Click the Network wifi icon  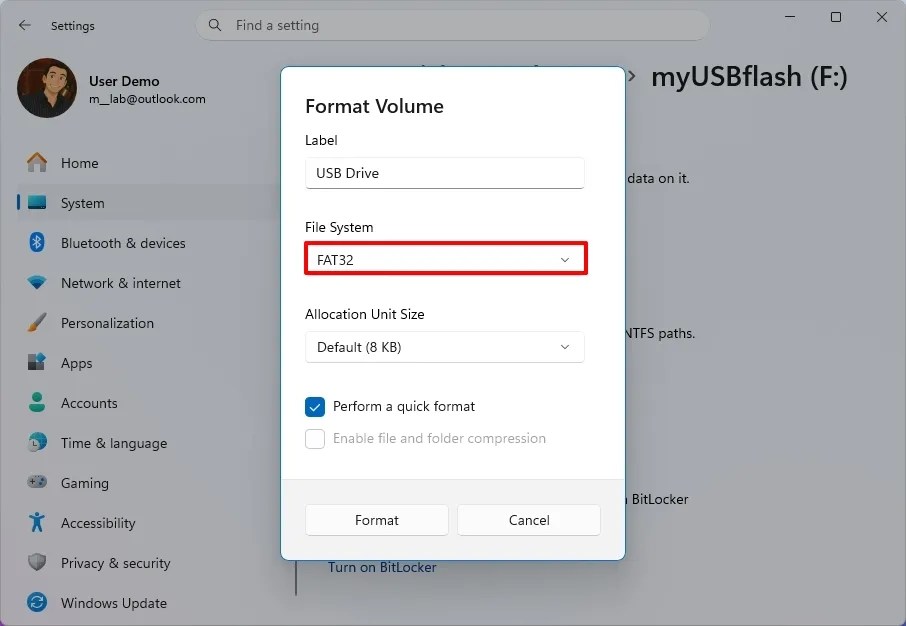coord(37,283)
